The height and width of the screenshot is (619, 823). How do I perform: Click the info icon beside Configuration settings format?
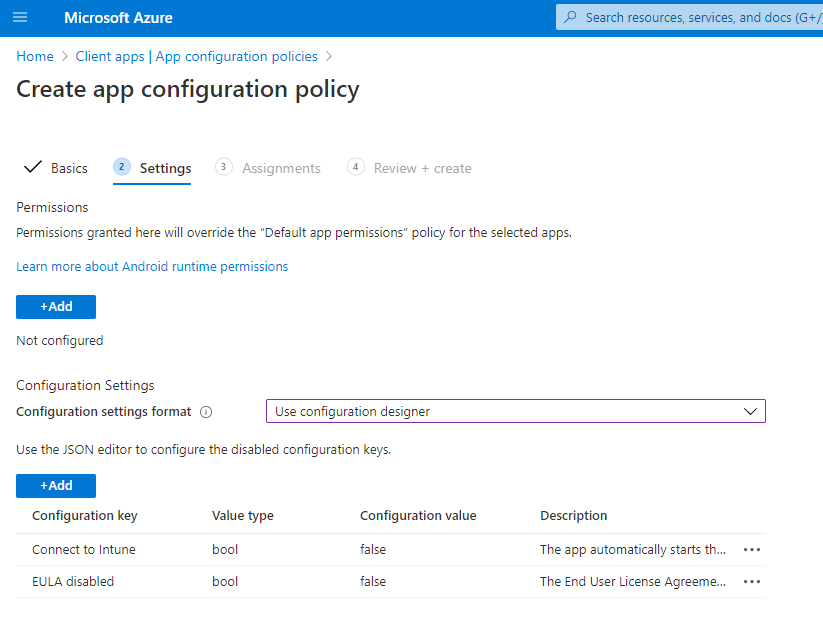(206, 412)
